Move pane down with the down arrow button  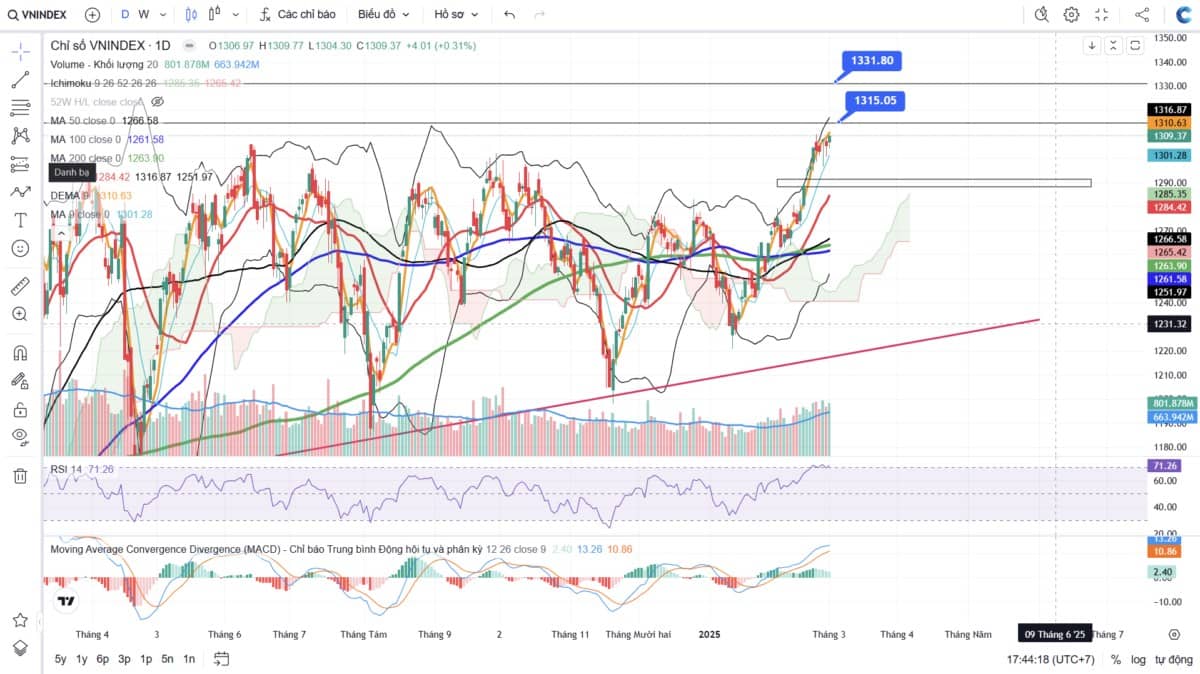(x=1092, y=46)
